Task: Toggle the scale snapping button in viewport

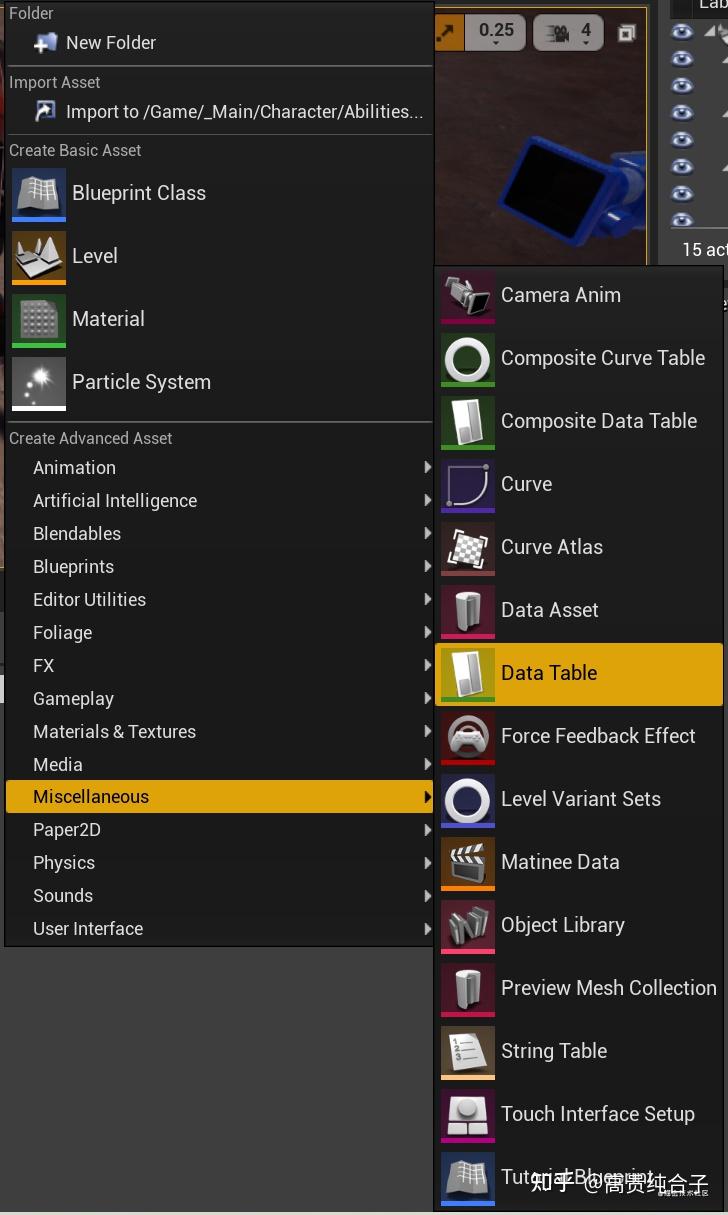Action: pyautogui.click(x=446, y=33)
